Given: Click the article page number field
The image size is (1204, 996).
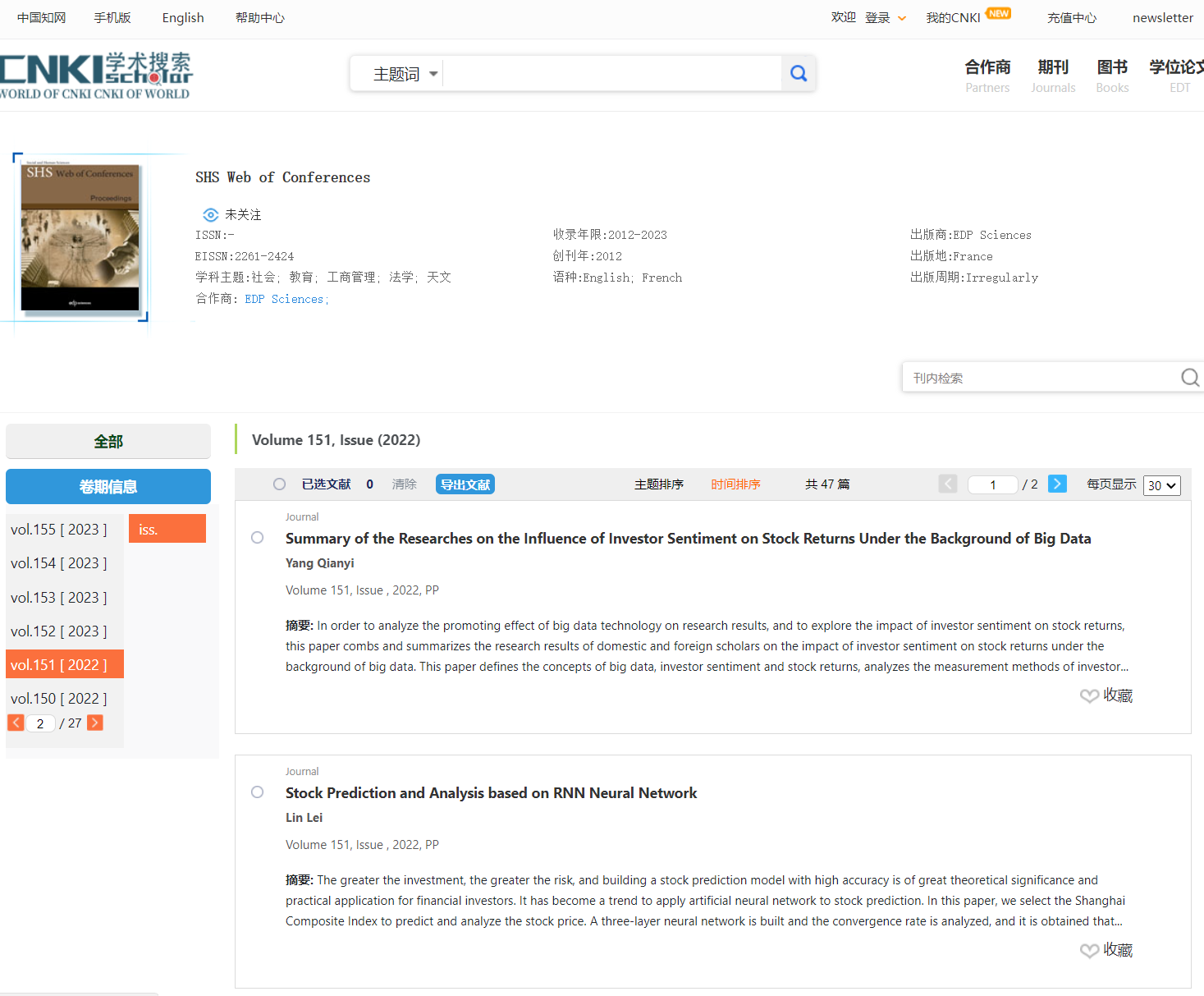Looking at the screenshot, I should point(993,484).
